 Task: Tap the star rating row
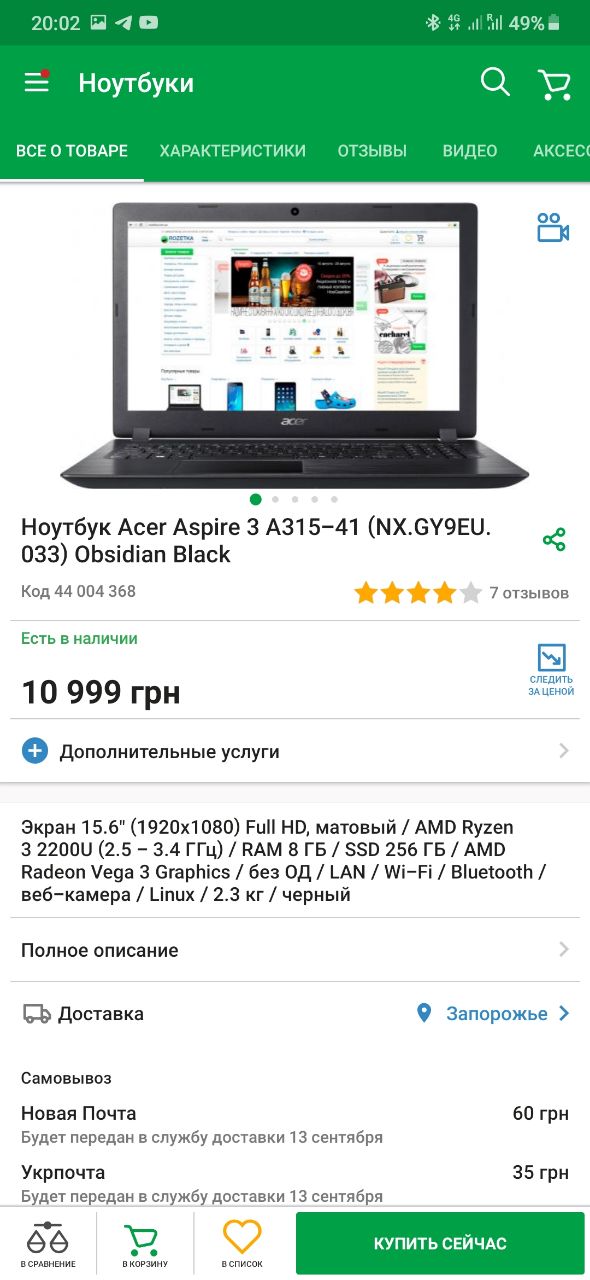tap(418, 594)
